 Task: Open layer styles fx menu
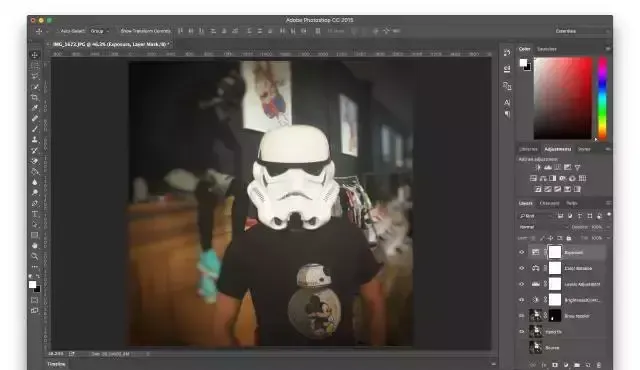[x=544, y=365]
